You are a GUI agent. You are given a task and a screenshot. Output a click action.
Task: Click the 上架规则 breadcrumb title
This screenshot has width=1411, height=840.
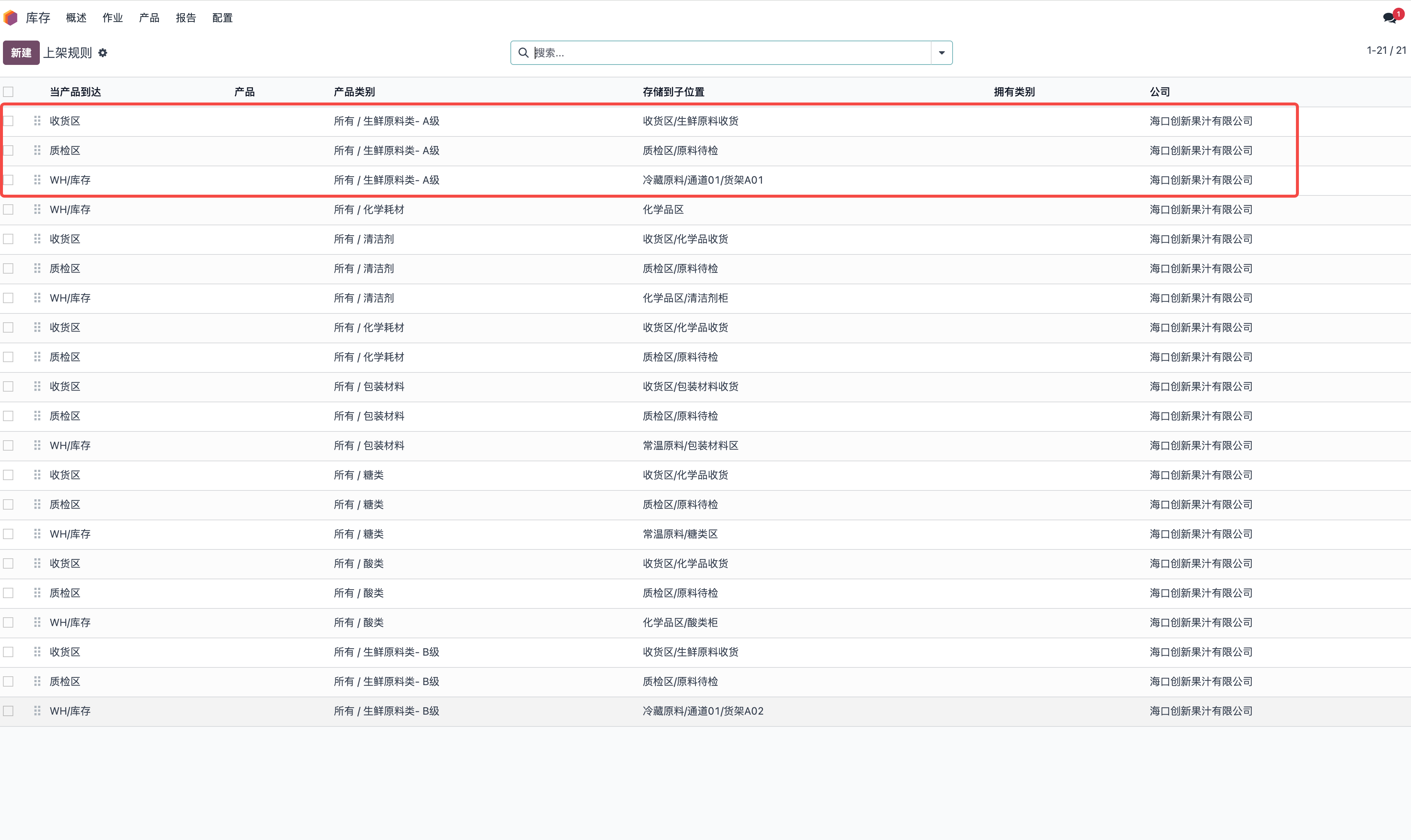click(68, 53)
